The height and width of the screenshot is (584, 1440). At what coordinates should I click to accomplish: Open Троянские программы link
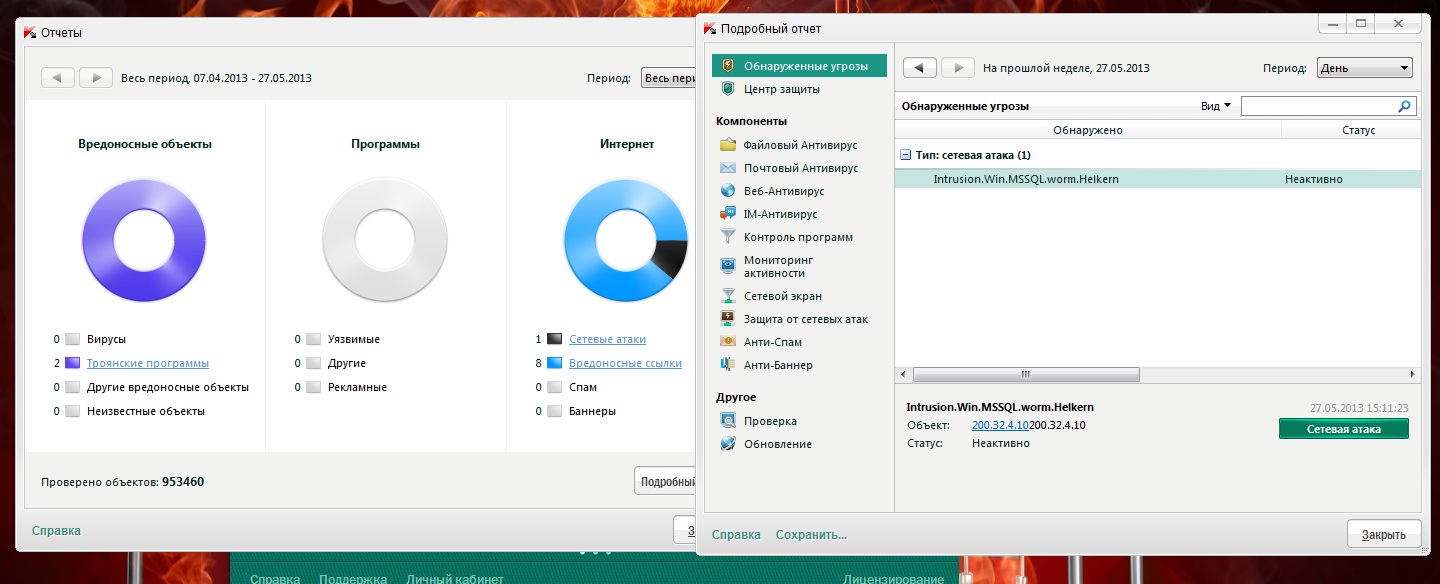click(148, 363)
